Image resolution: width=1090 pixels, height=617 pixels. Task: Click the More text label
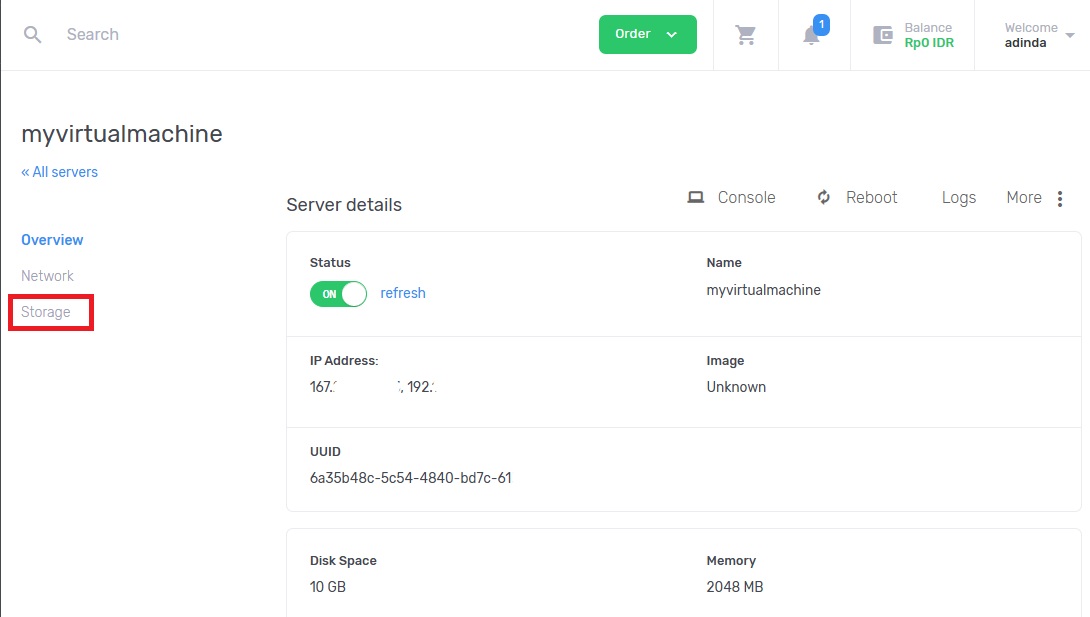click(x=1024, y=197)
